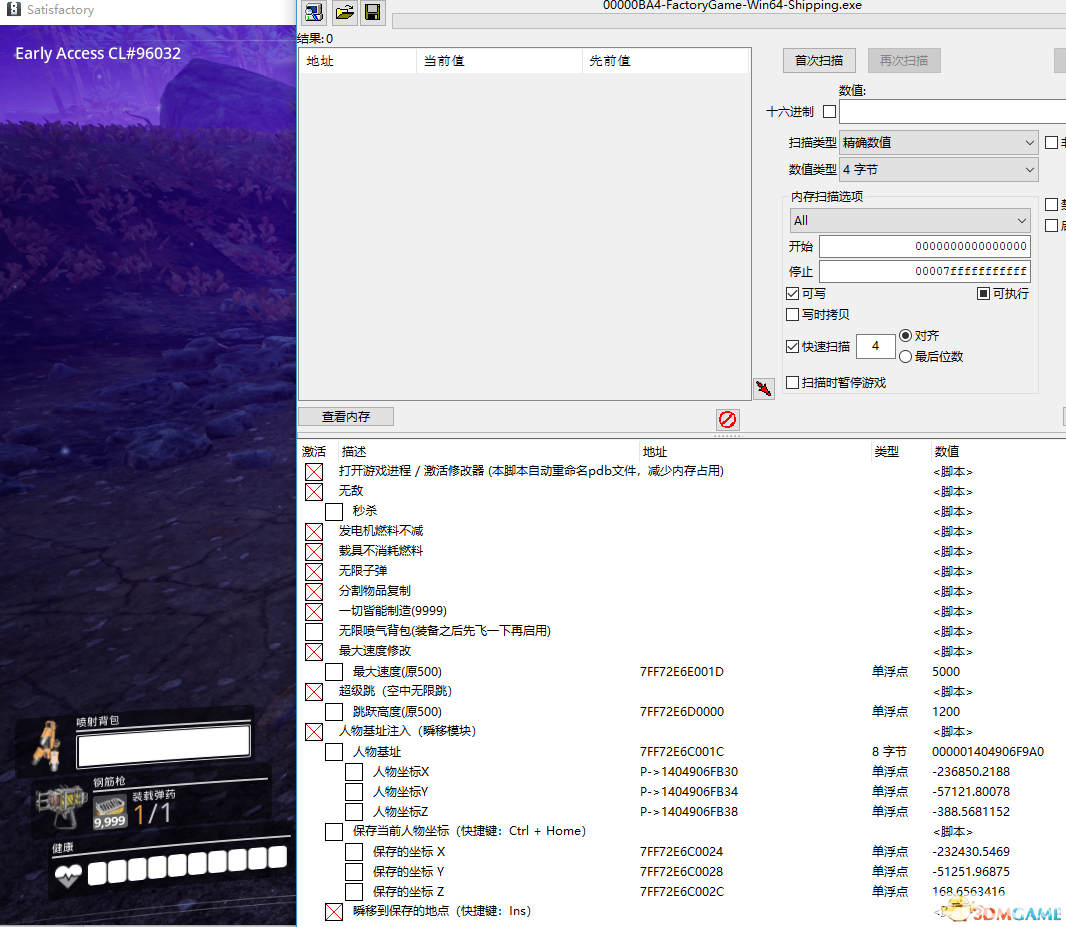The image size is (1066, 927).
Task: Toggle 发电机燃料不减 generator fuel script
Action: 313,531
